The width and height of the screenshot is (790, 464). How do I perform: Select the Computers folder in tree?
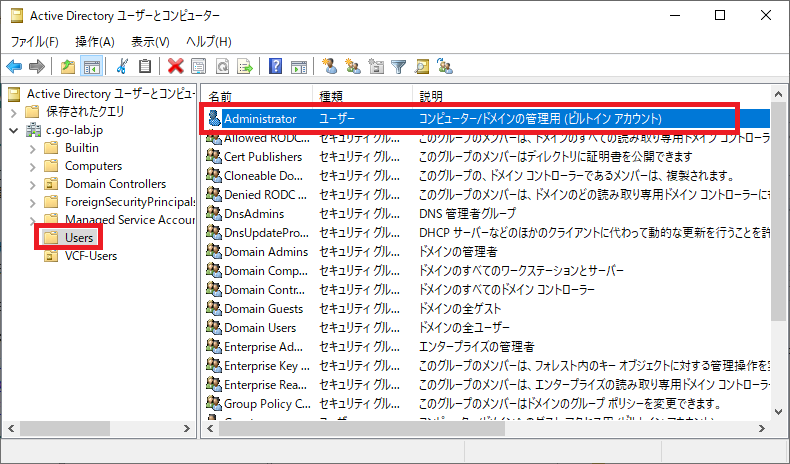(83, 166)
